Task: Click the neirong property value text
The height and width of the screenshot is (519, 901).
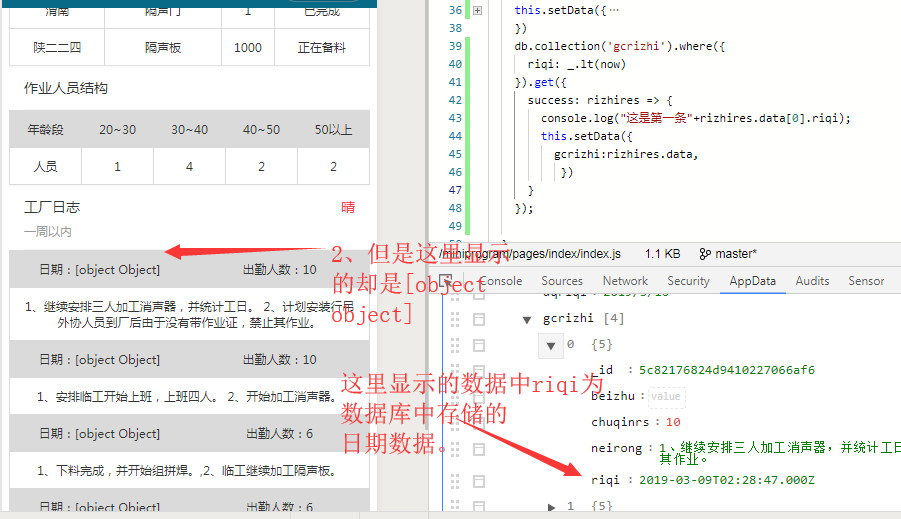Action: point(779,453)
